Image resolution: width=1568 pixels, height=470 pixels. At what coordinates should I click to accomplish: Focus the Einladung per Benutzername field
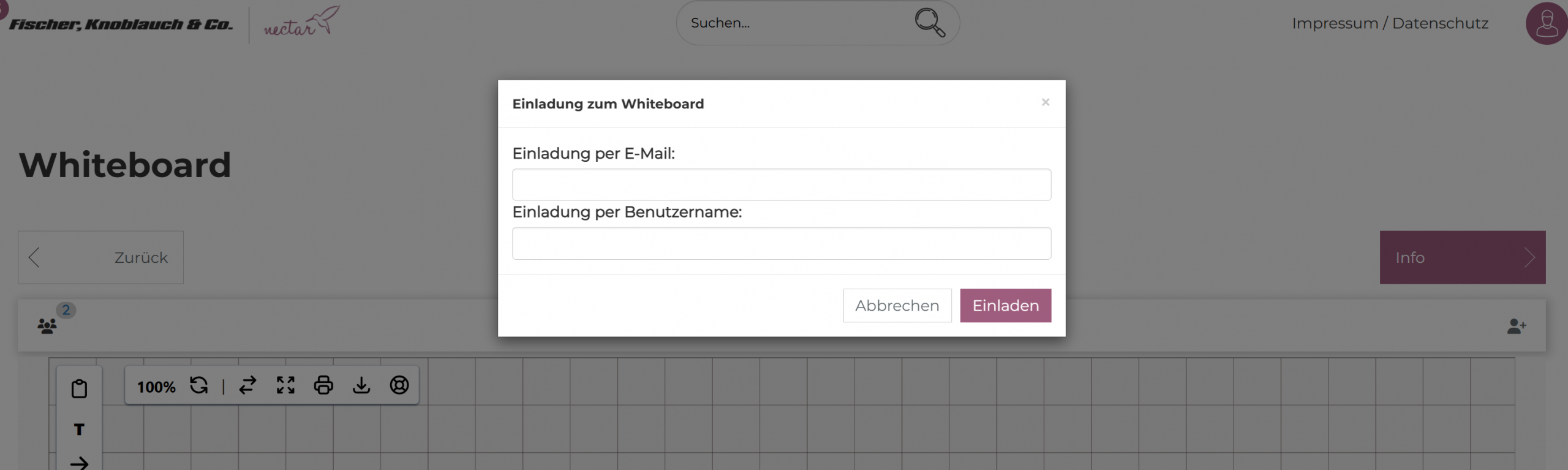coord(782,243)
